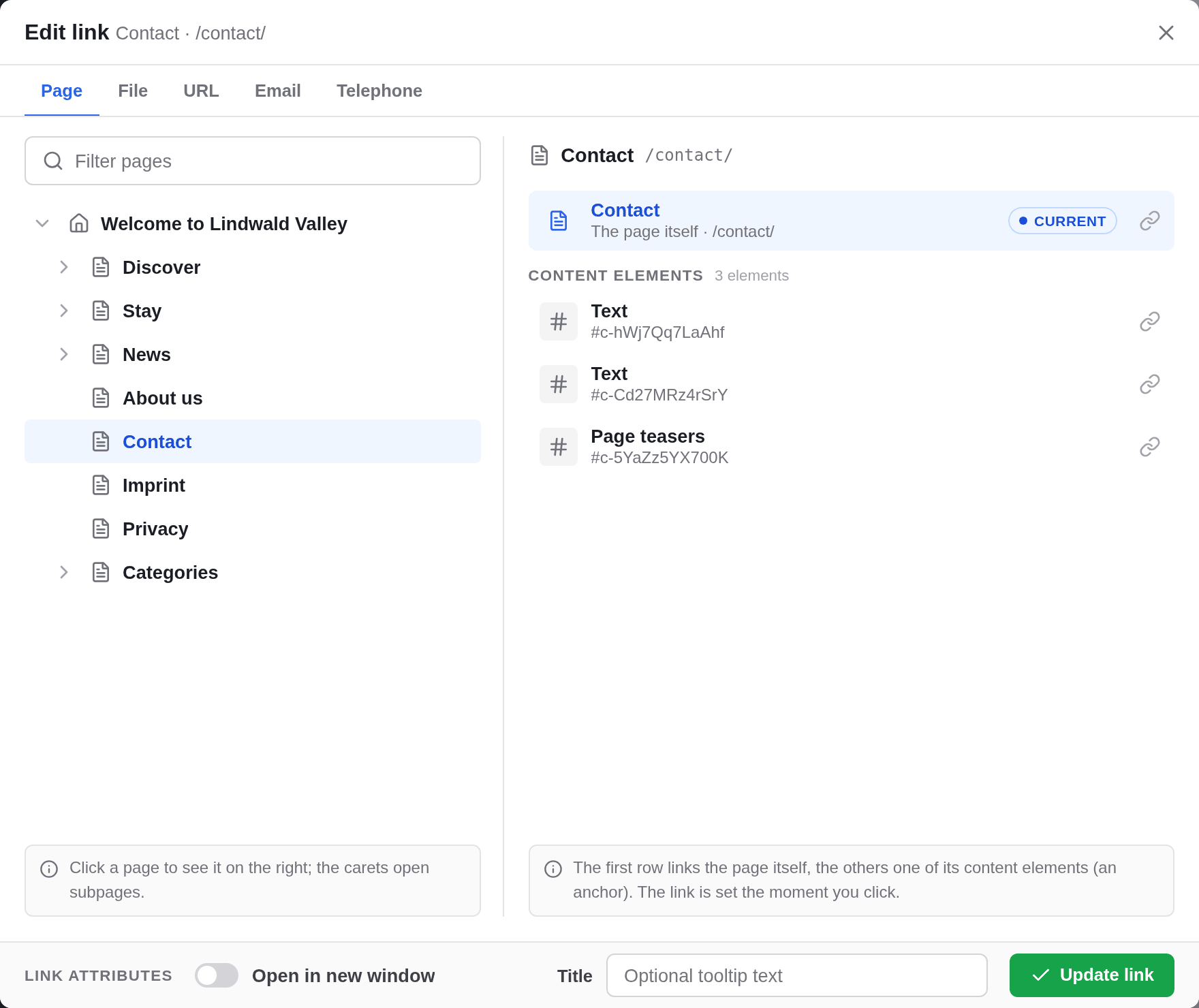Click the page icon beside News
Image resolution: width=1199 pixels, height=1008 pixels.
point(101,354)
